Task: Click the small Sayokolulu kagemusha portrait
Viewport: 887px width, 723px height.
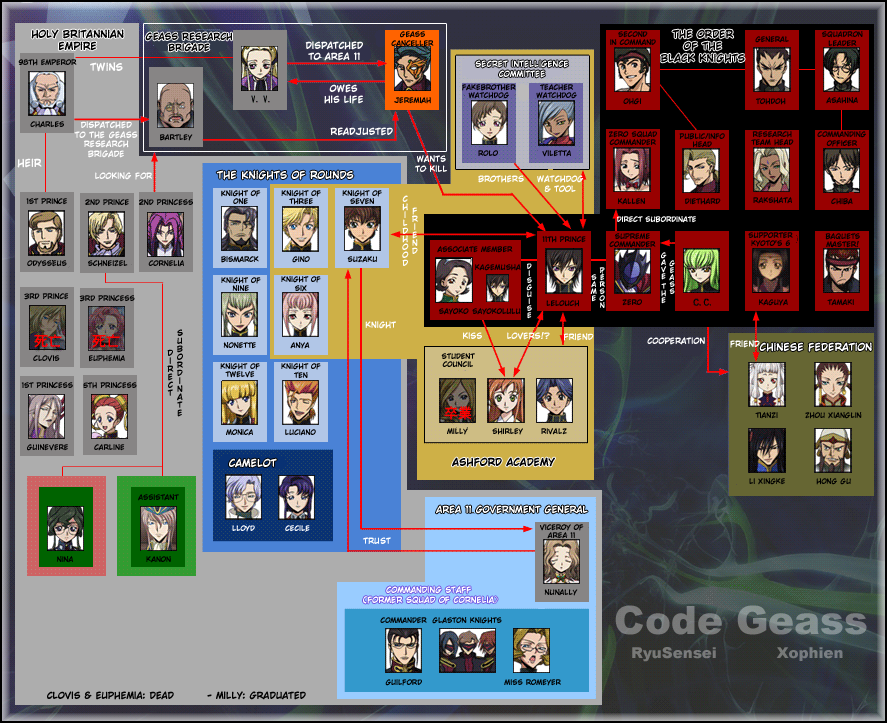Action: (498, 287)
